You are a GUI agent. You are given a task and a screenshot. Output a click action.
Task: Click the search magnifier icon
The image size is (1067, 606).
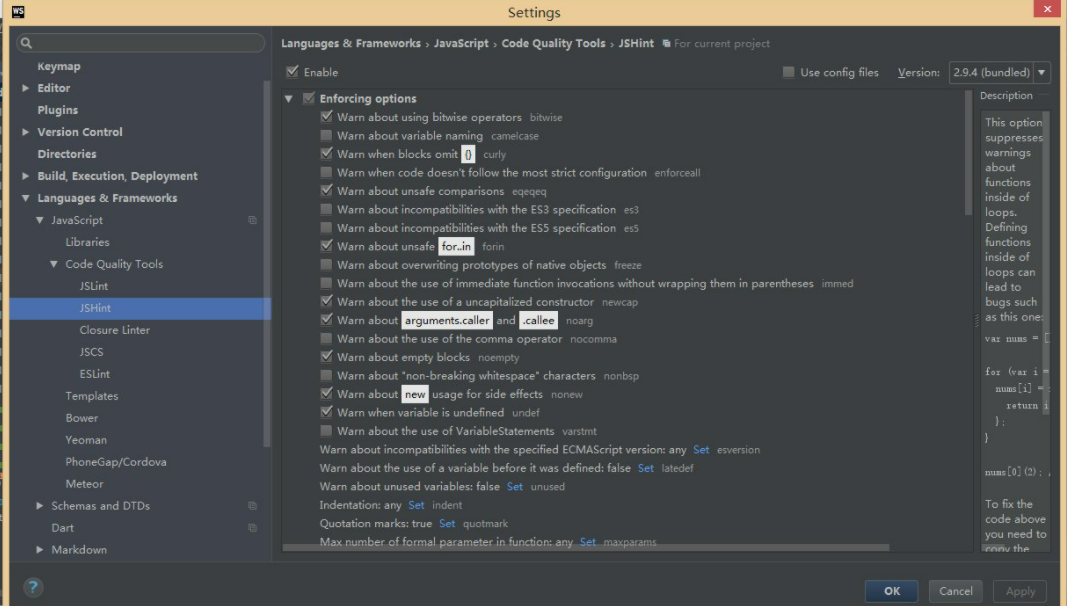pos(27,43)
